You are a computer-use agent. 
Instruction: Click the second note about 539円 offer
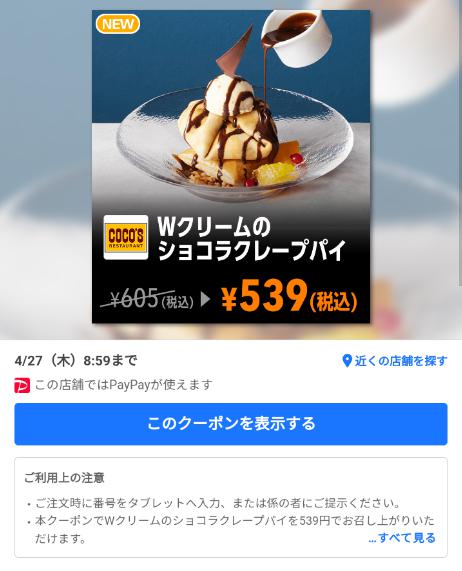235,529
